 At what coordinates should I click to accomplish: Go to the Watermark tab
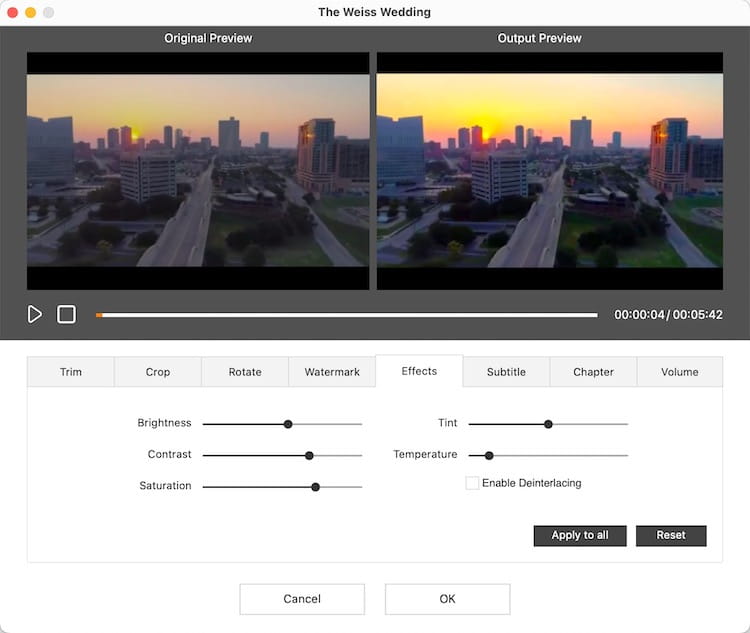click(x=332, y=372)
